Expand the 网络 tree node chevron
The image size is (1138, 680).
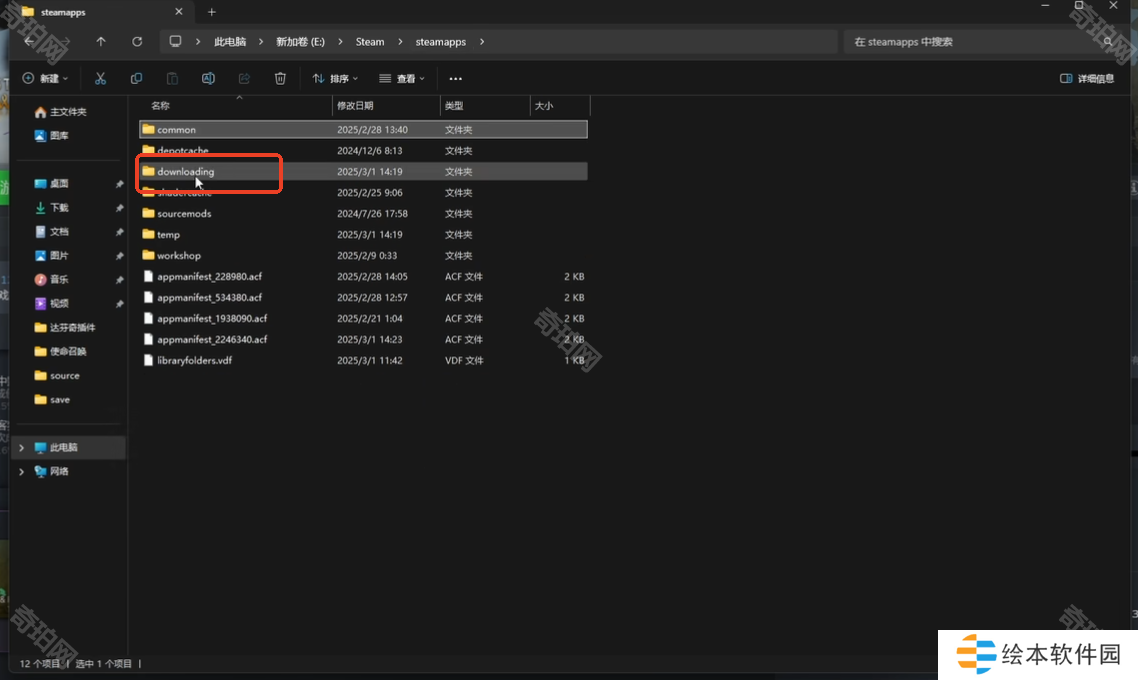click(x=21, y=472)
